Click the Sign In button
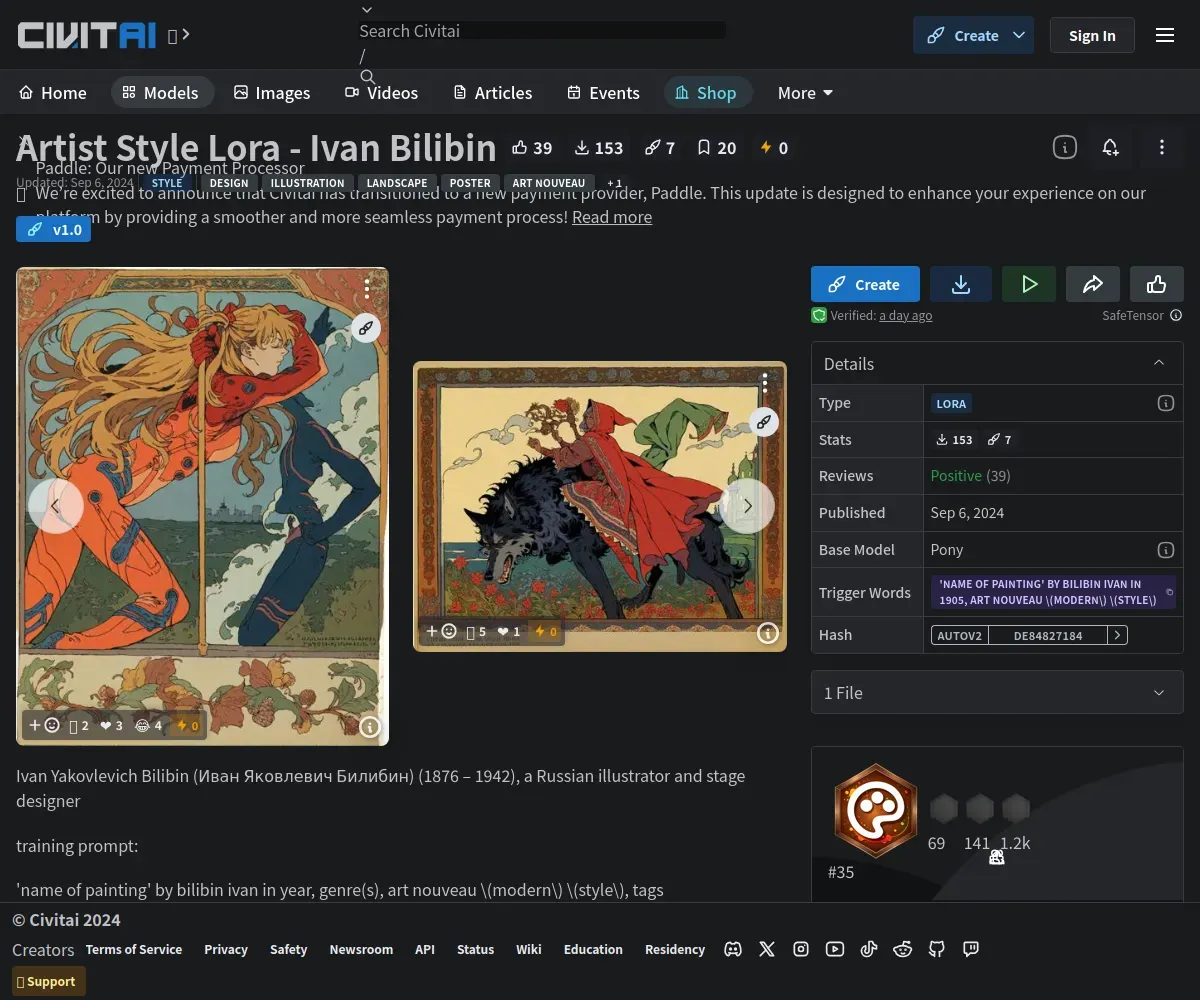 click(x=1092, y=35)
